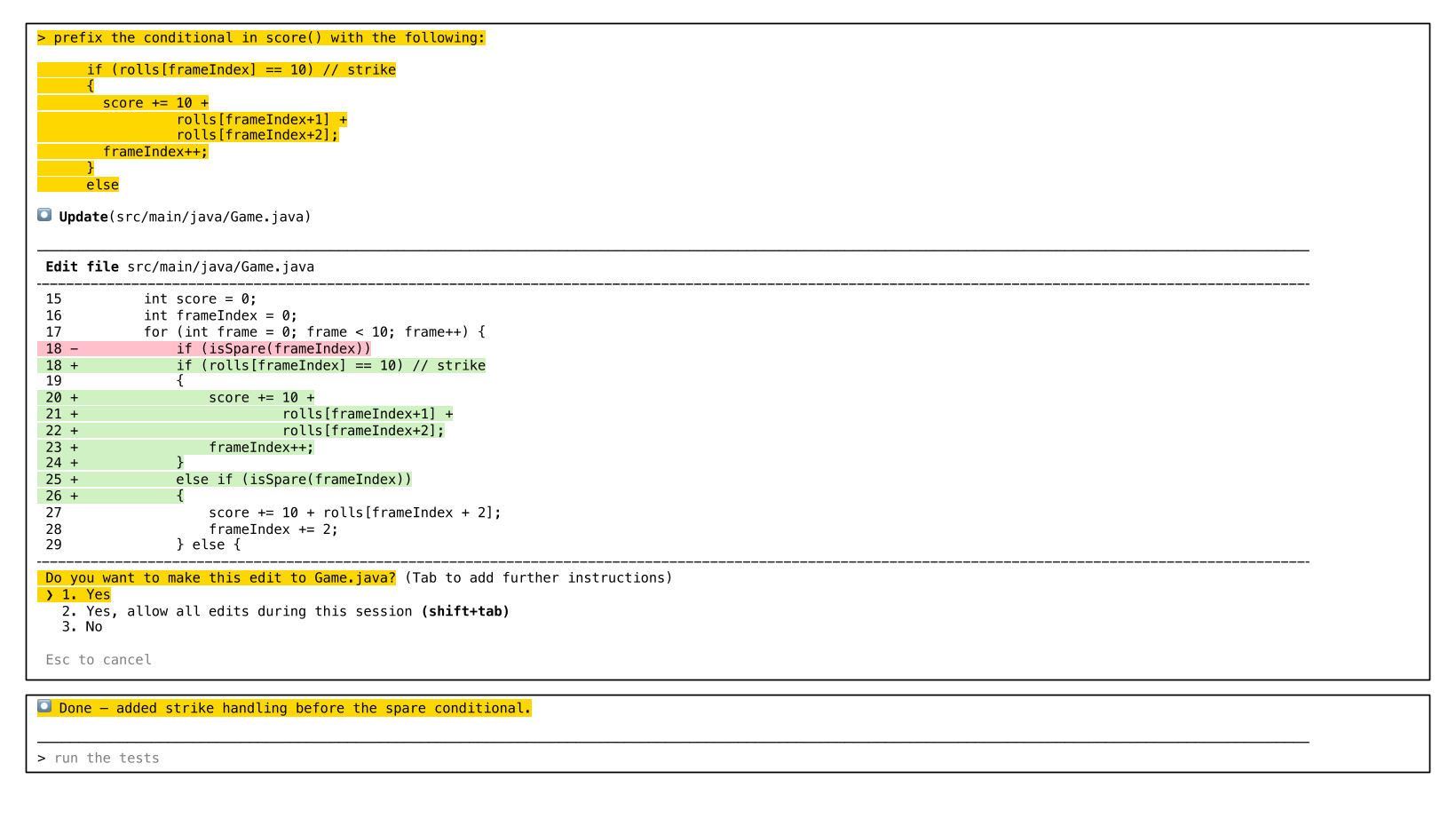Select option 1 Yes

point(86,595)
